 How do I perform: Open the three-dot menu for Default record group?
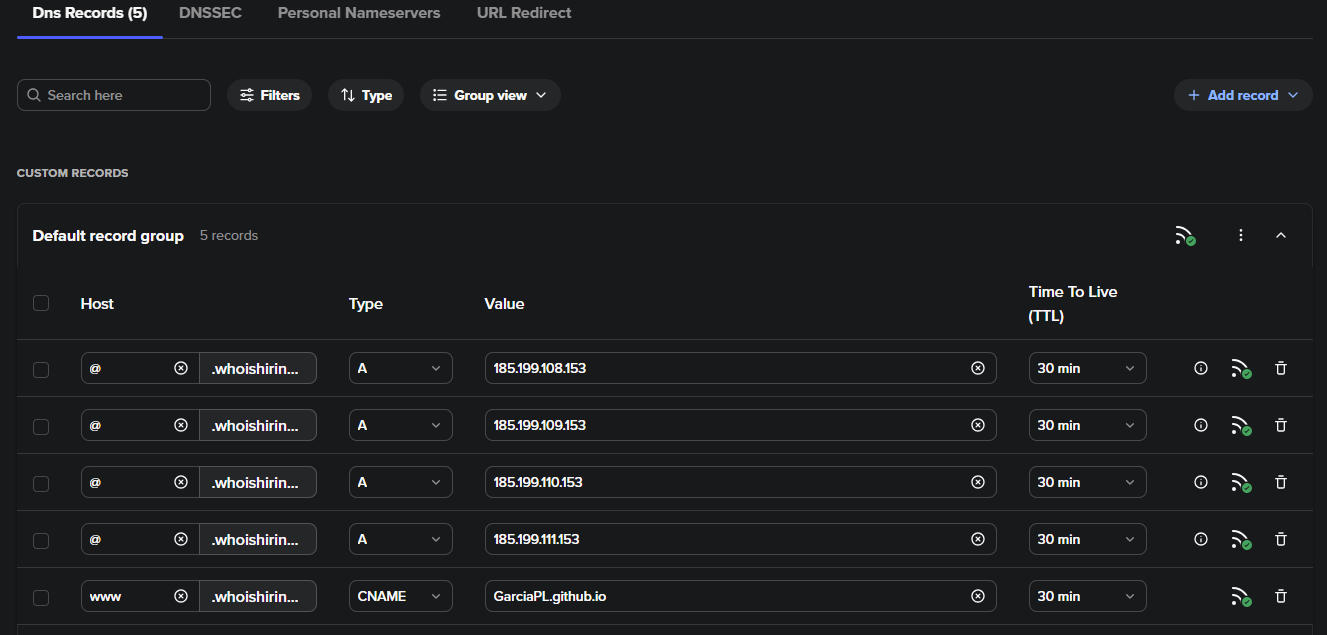[1241, 235]
